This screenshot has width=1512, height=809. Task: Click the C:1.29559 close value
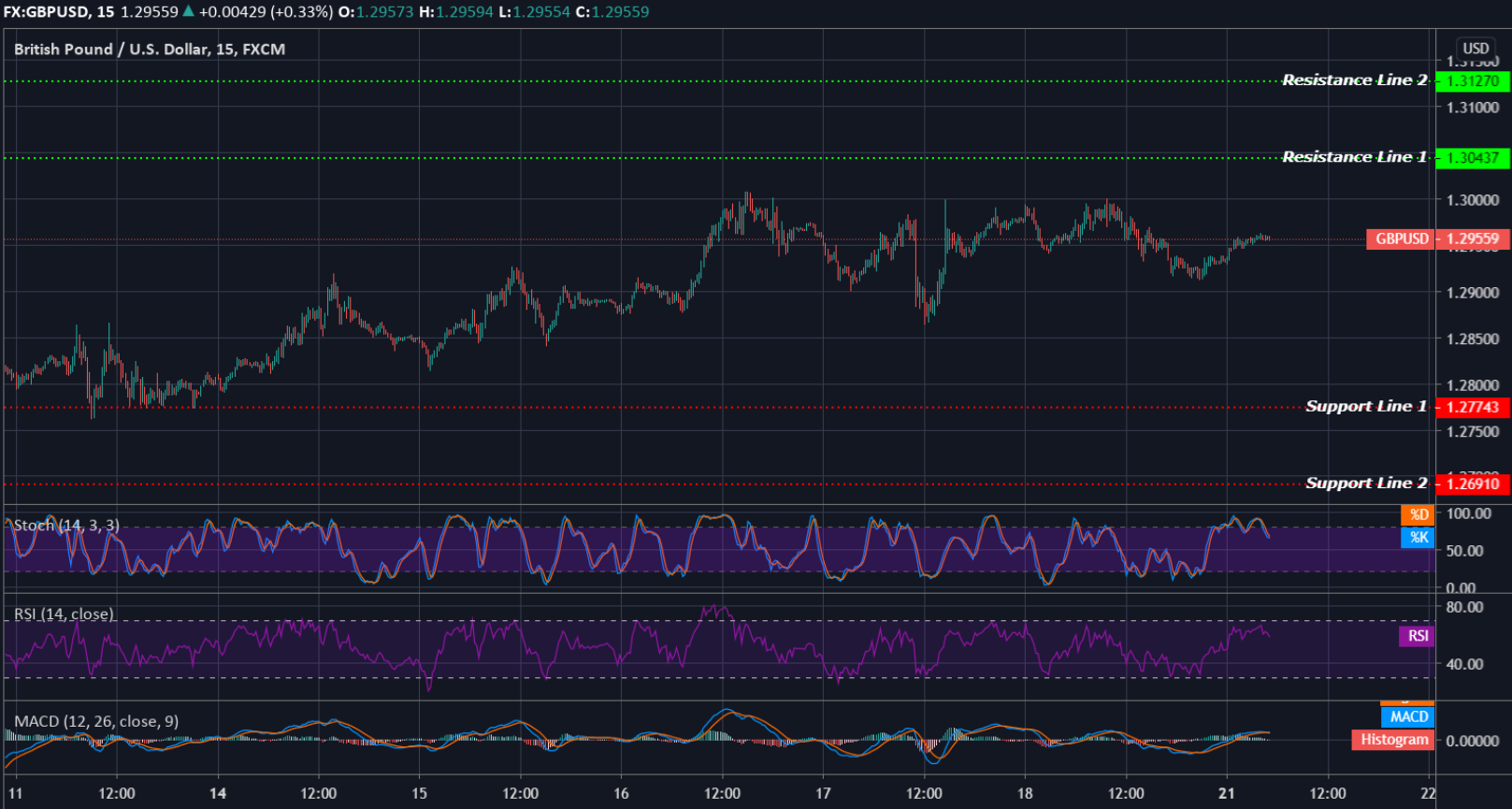612,11
